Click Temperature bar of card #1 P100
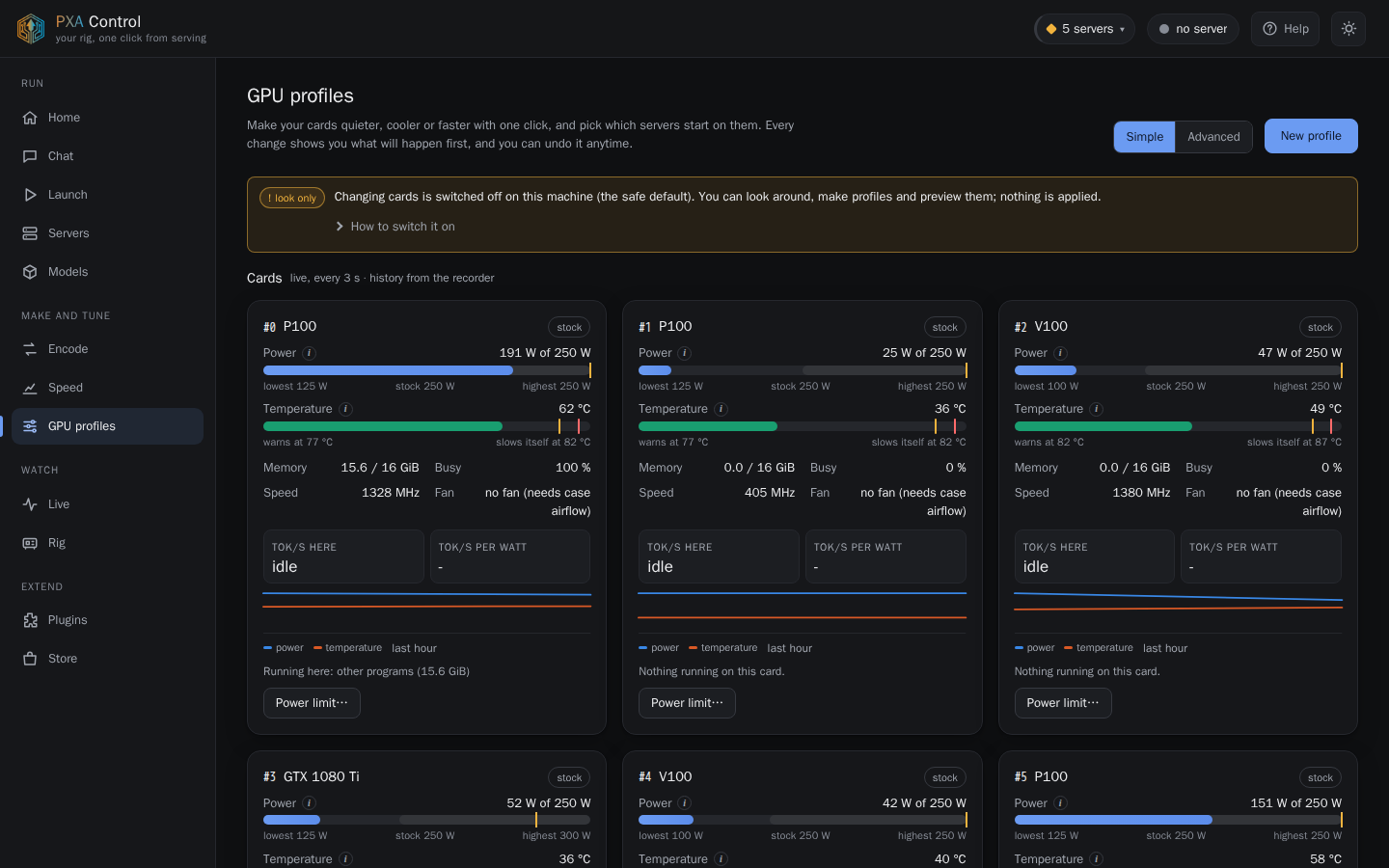Image resolution: width=1389 pixels, height=868 pixels. tap(803, 426)
